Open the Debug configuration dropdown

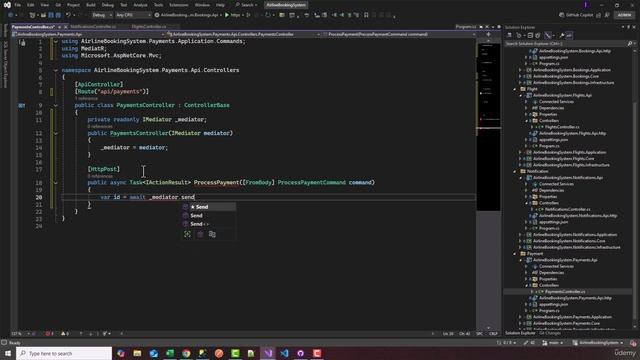(102, 15)
